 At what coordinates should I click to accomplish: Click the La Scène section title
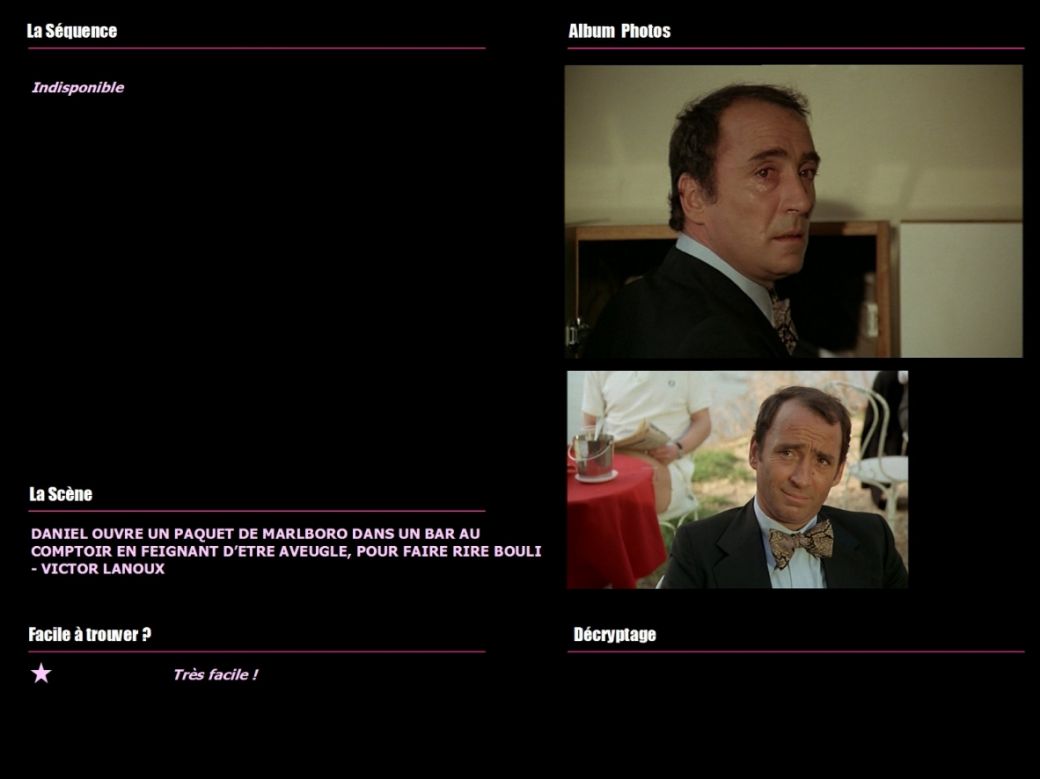[60, 494]
